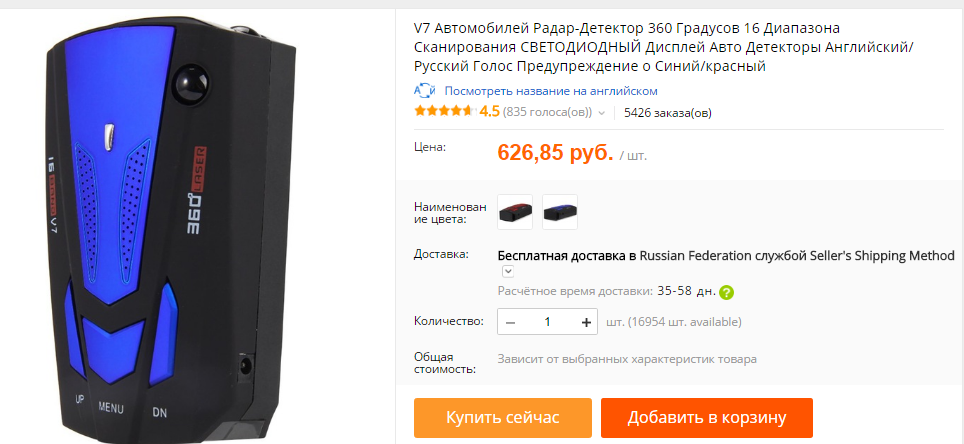
Task: Open the 835 голоса(ов) reviews link
Action: coord(547,113)
